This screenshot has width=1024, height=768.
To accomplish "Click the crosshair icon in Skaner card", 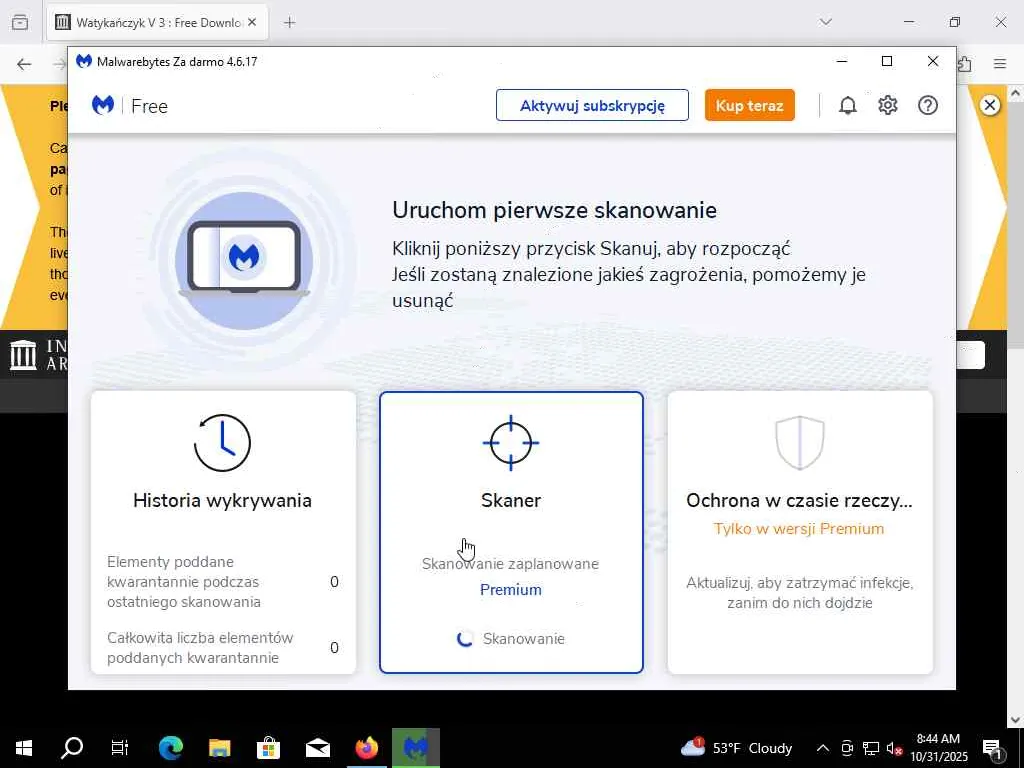I will [x=511, y=443].
